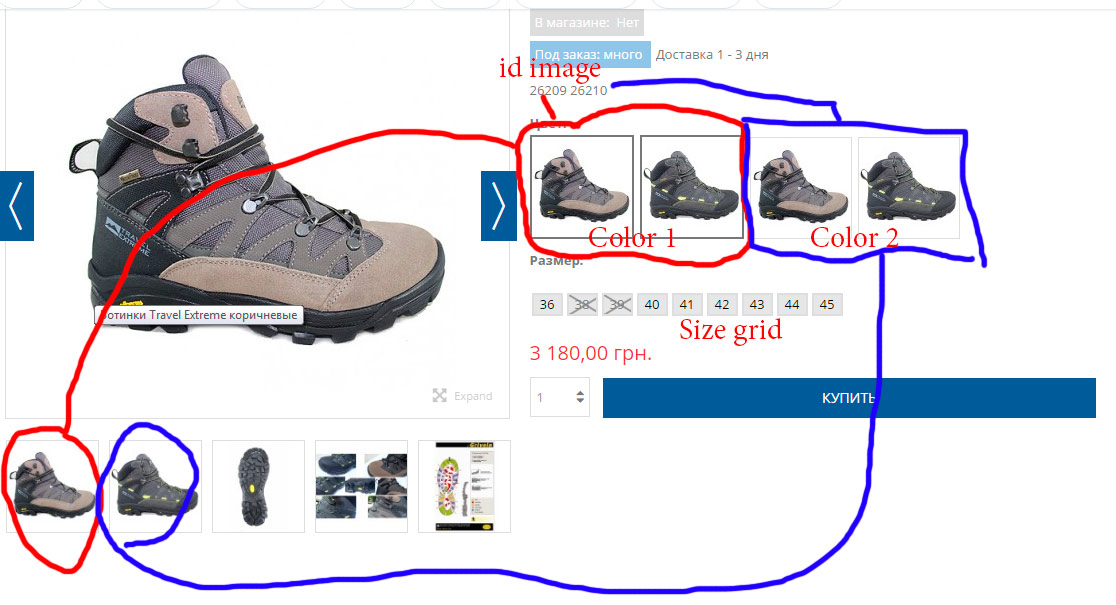The width and height of the screenshot is (1116, 605).
Task: Pick the black boot swatch in Color 1
Action: [692, 187]
